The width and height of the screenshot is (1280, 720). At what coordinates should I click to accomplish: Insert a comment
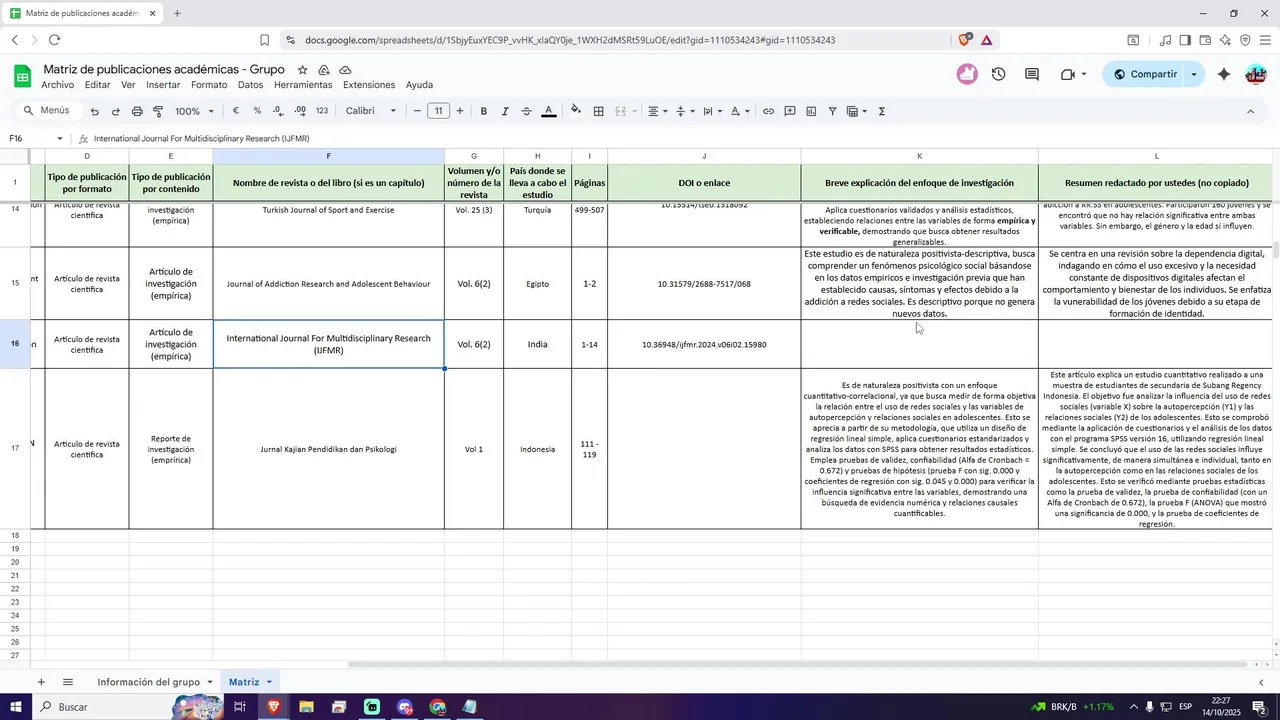(x=790, y=111)
